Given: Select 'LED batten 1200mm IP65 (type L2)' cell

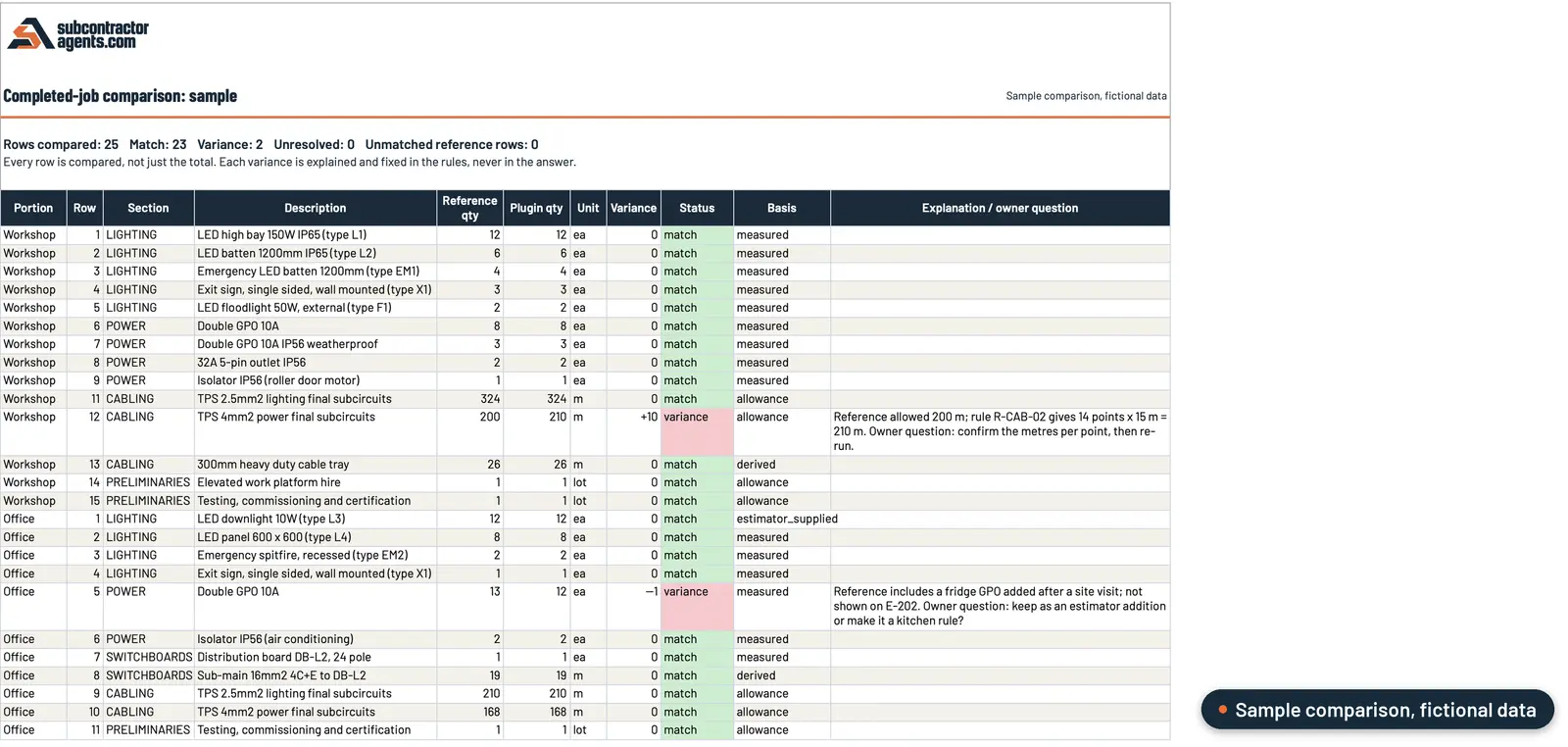Looking at the screenshot, I should (x=316, y=253).
